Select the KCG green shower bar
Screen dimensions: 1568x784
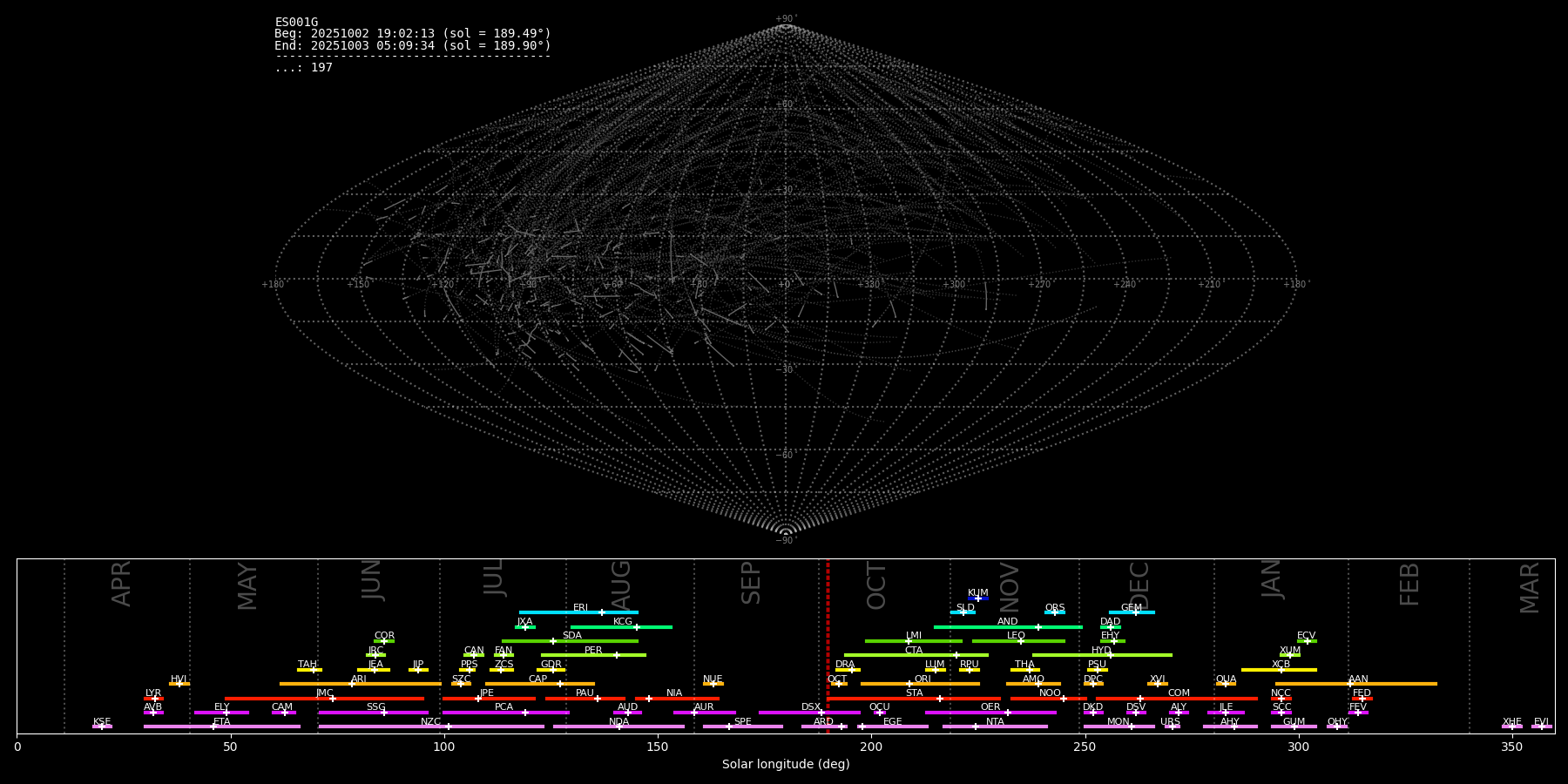pyautogui.click(x=621, y=626)
